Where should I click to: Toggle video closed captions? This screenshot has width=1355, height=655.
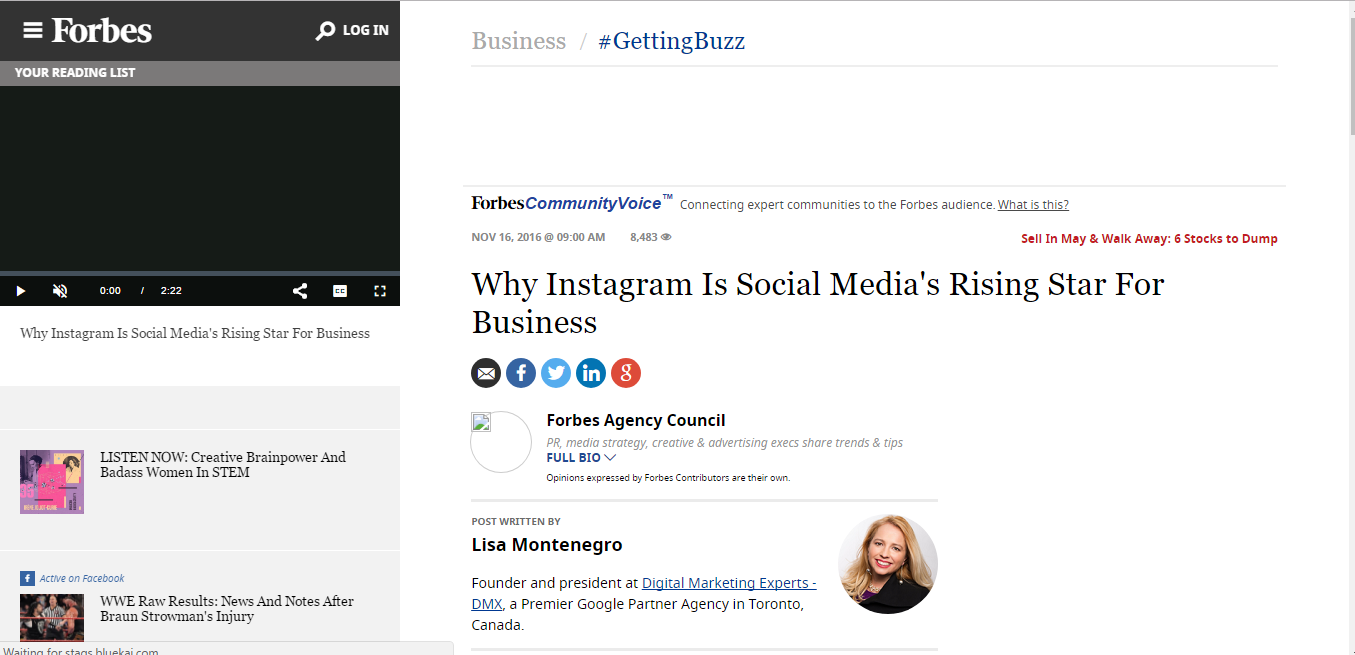click(x=340, y=291)
